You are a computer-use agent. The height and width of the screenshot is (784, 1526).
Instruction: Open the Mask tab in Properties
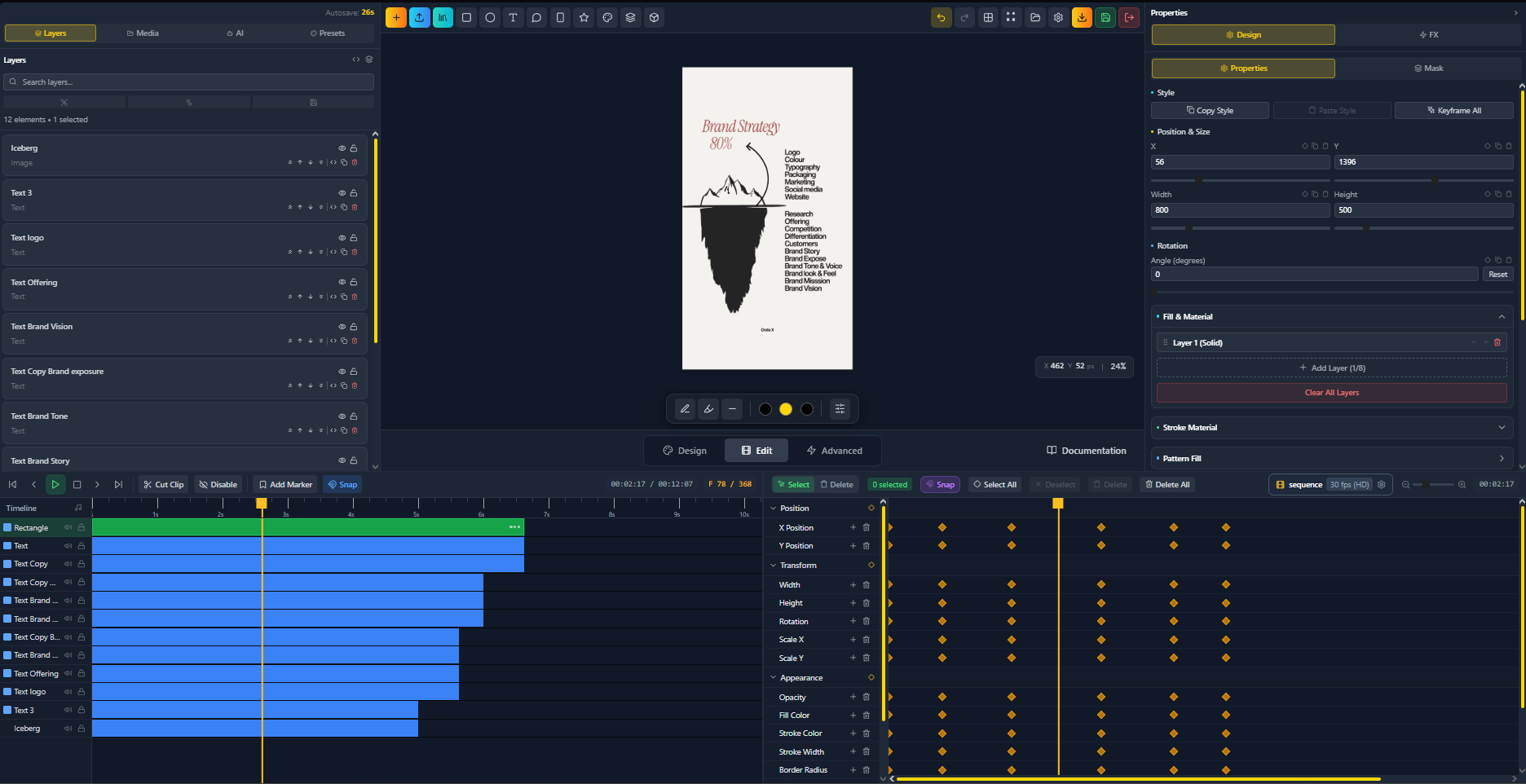pyautogui.click(x=1429, y=68)
